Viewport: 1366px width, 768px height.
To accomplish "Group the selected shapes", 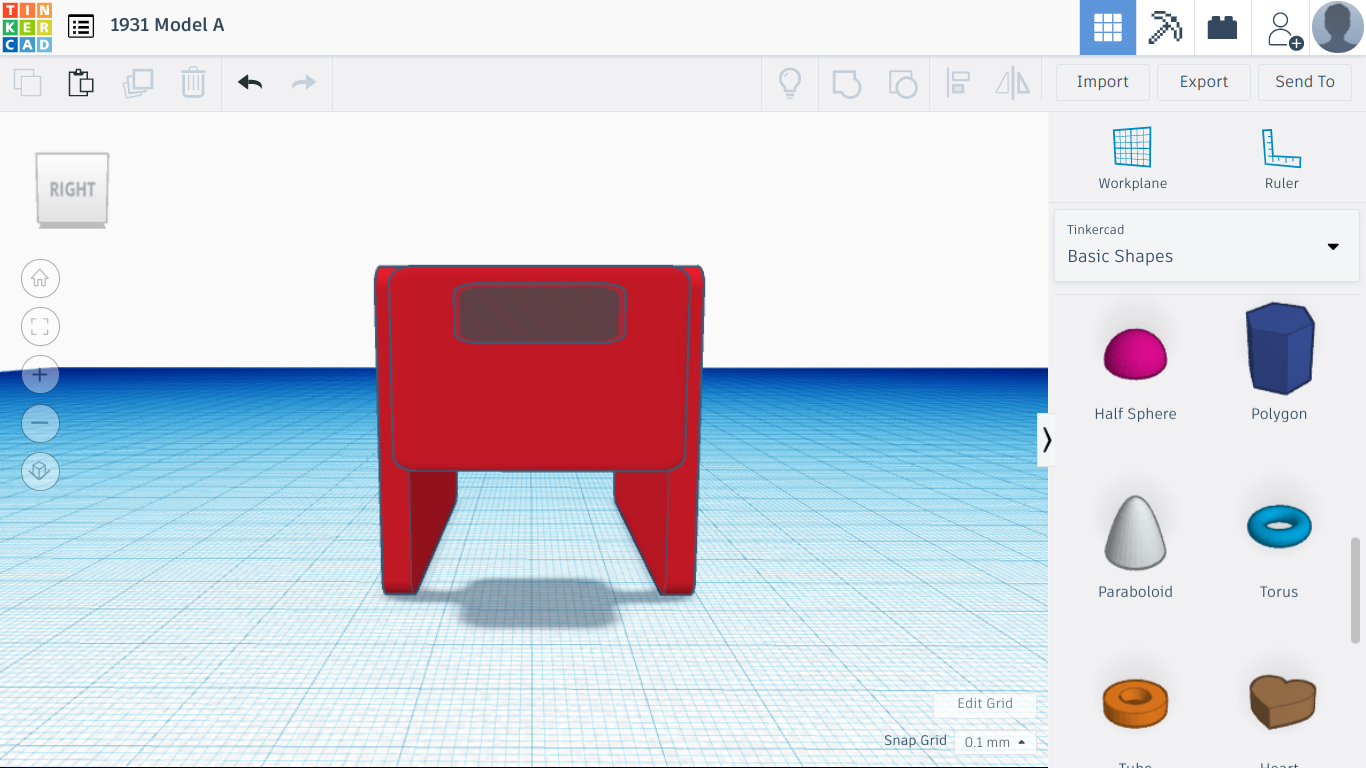I will click(847, 84).
